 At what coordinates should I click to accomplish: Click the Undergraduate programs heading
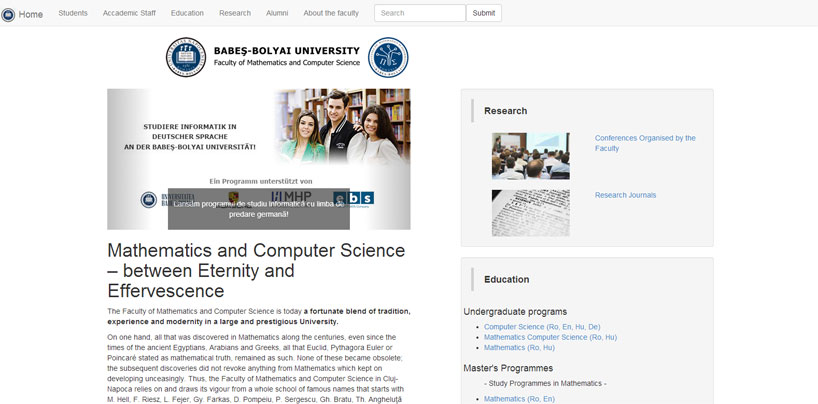[515, 312]
